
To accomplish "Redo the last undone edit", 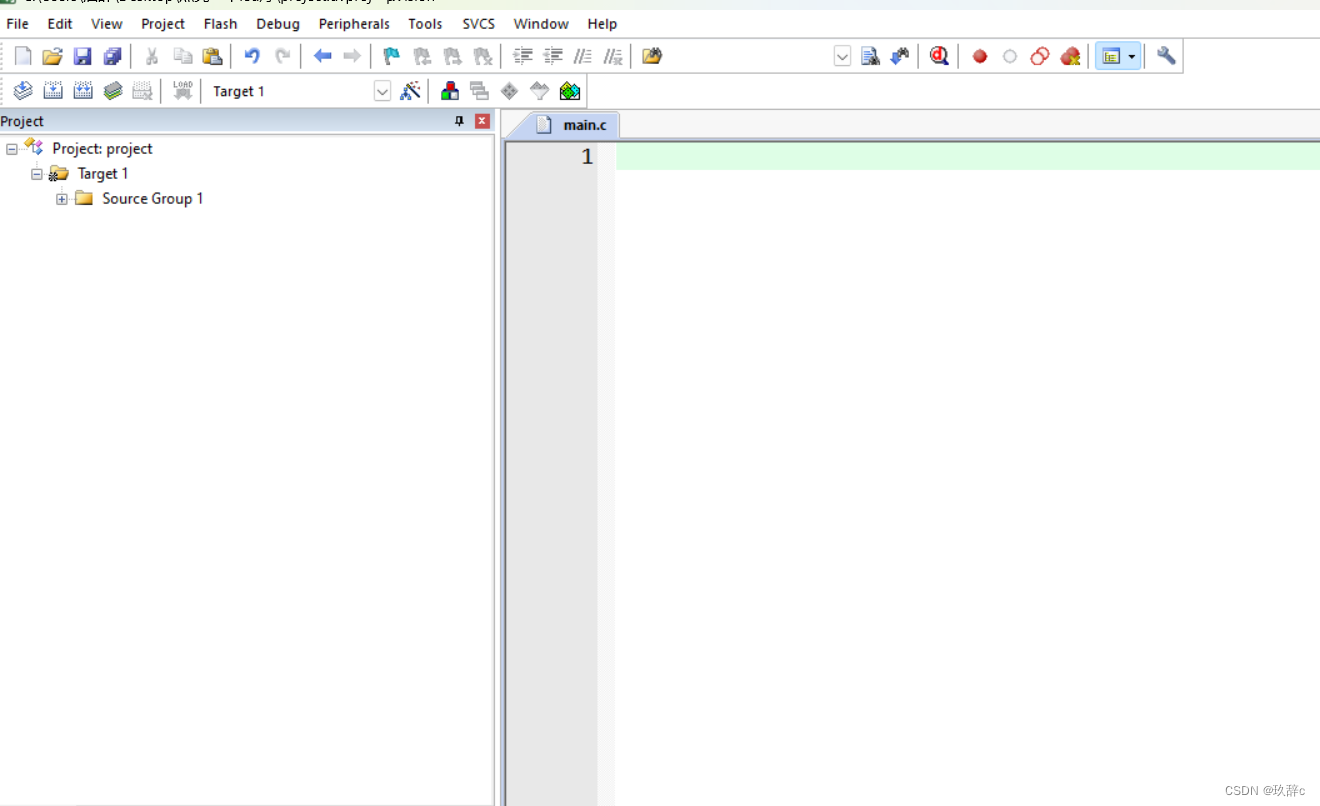I will pos(282,56).
